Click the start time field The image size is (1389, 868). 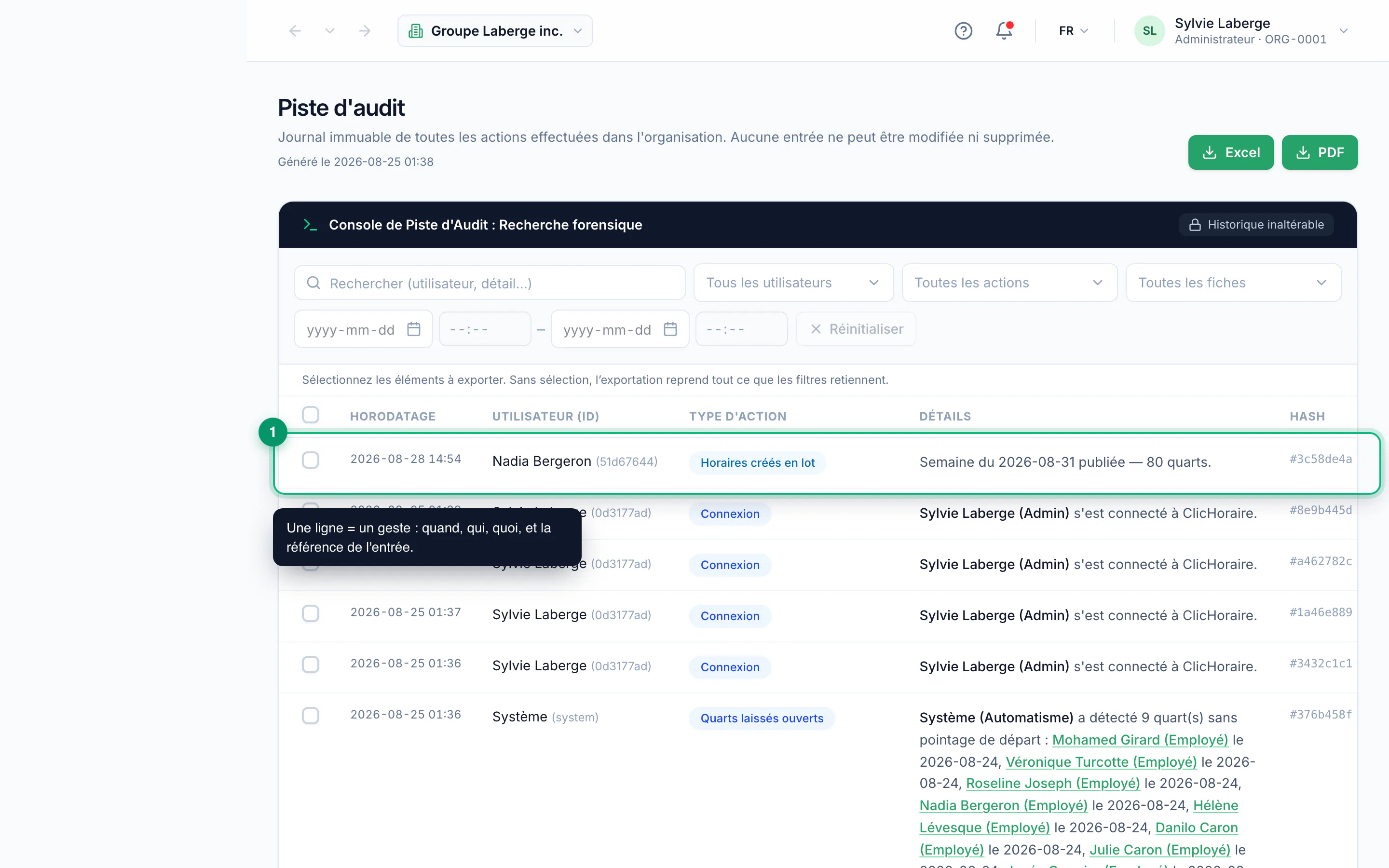485,329
